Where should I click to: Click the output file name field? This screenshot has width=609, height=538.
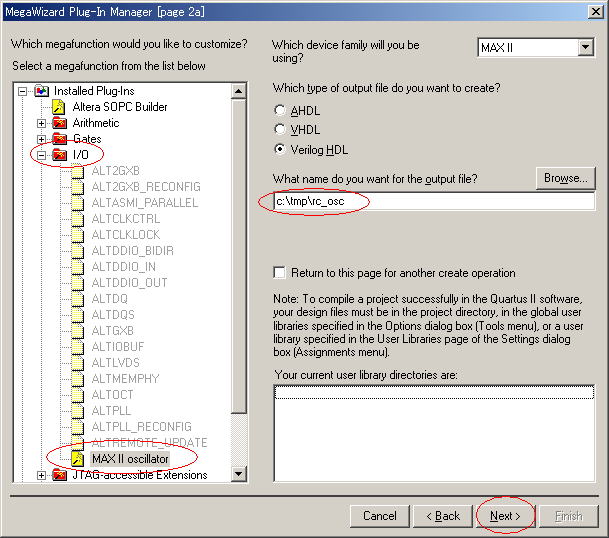(x=433, y=202)
